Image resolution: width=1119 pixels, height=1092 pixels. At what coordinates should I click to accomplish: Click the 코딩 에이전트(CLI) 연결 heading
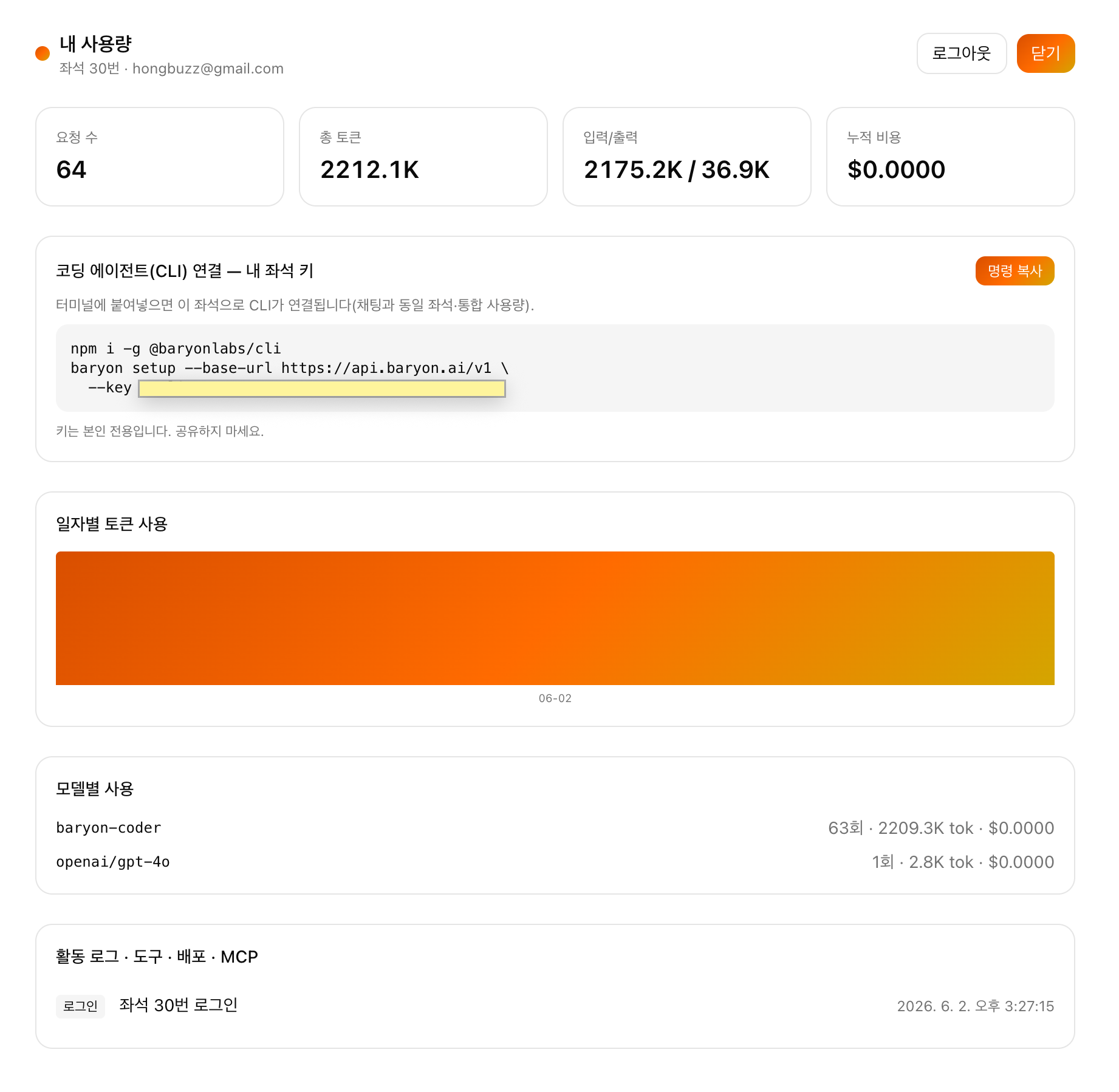tap(185, 271)
